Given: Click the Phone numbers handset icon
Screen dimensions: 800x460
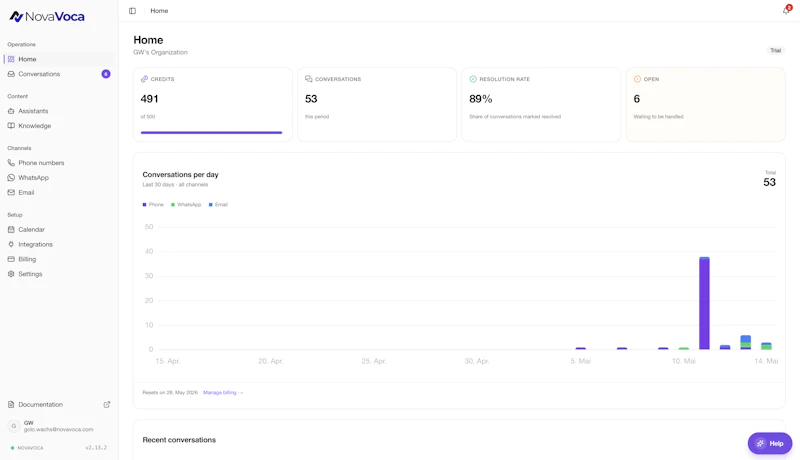Looking at the screenshot, I should tap(11, 163).
